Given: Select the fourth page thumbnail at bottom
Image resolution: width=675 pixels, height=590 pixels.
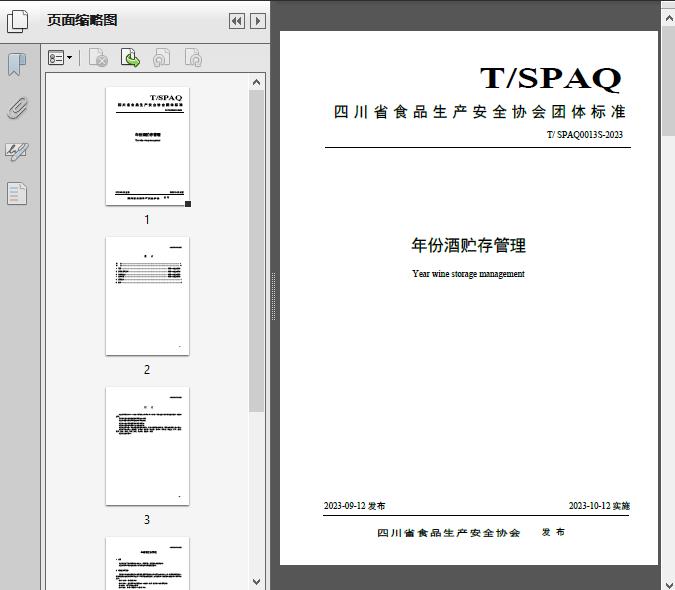Looking at the screenshot, I should tap(147, 563).
